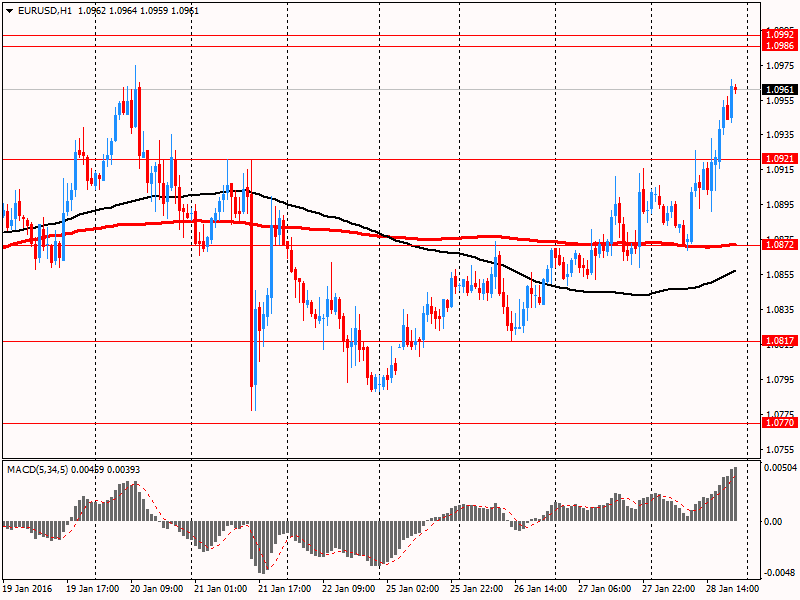Click the 27 Jan 06:00 time label
Viewport: 800px width, 600px height.
click(x=605, y=589)
